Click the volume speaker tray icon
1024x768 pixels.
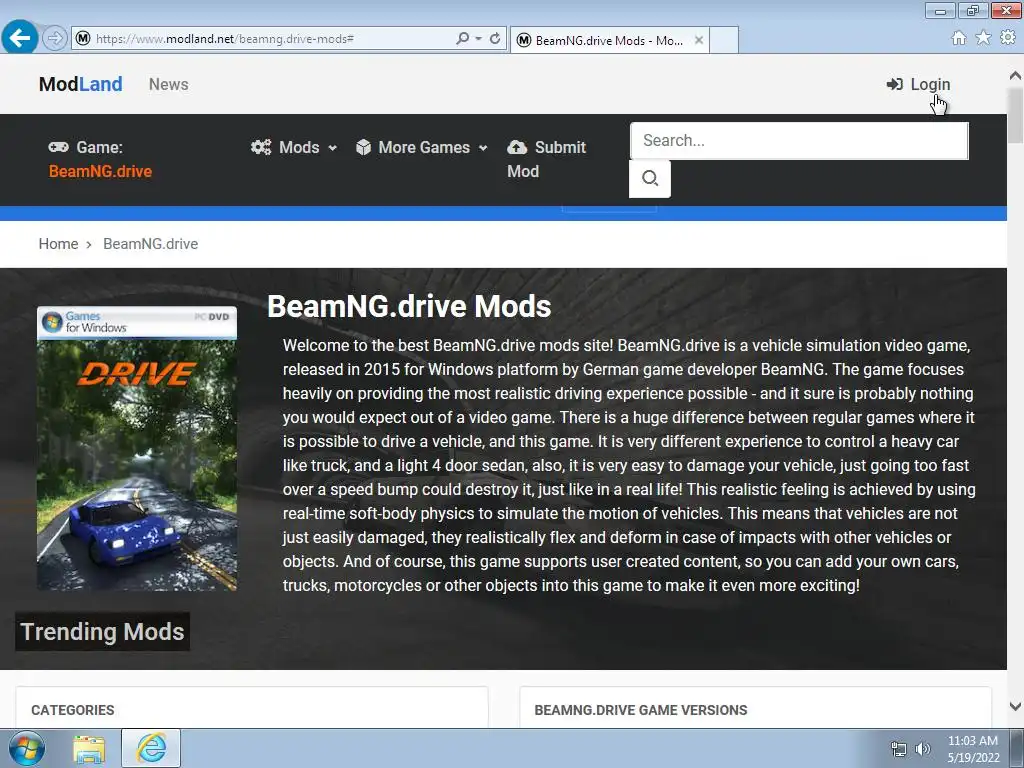pyautogui.click(x=922, y=749)
